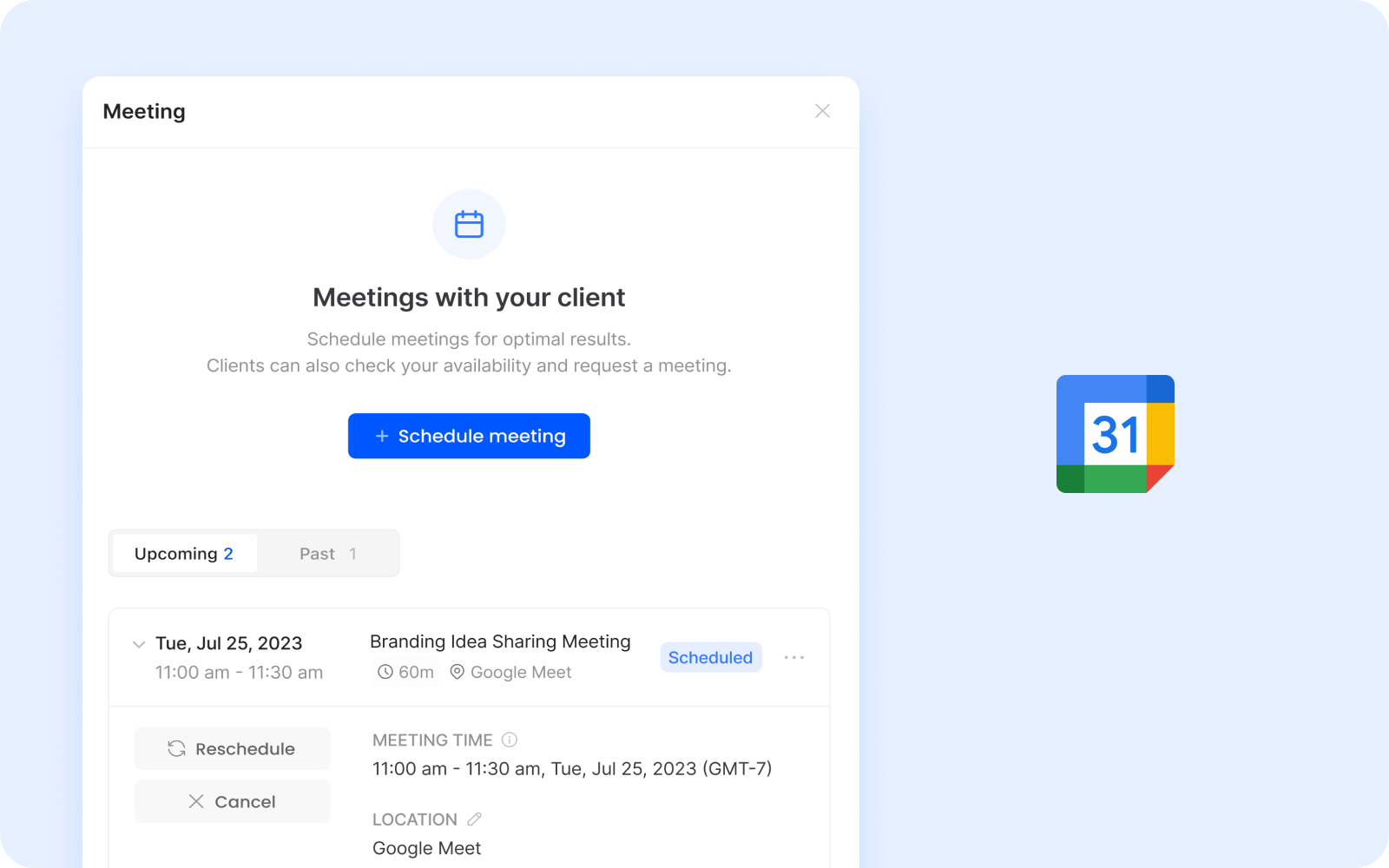Select the Upcoming tab
Viewport: 1389px width, 868px height.
click(x=183, y=553)
